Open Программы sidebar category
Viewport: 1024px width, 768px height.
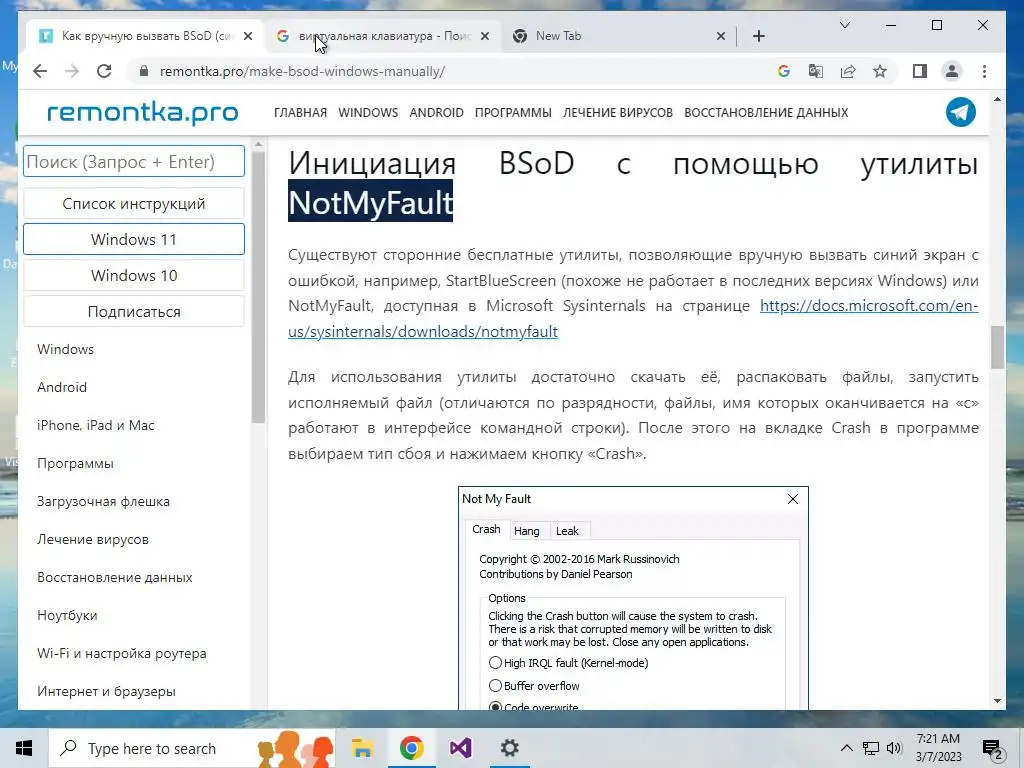[75, 463]
